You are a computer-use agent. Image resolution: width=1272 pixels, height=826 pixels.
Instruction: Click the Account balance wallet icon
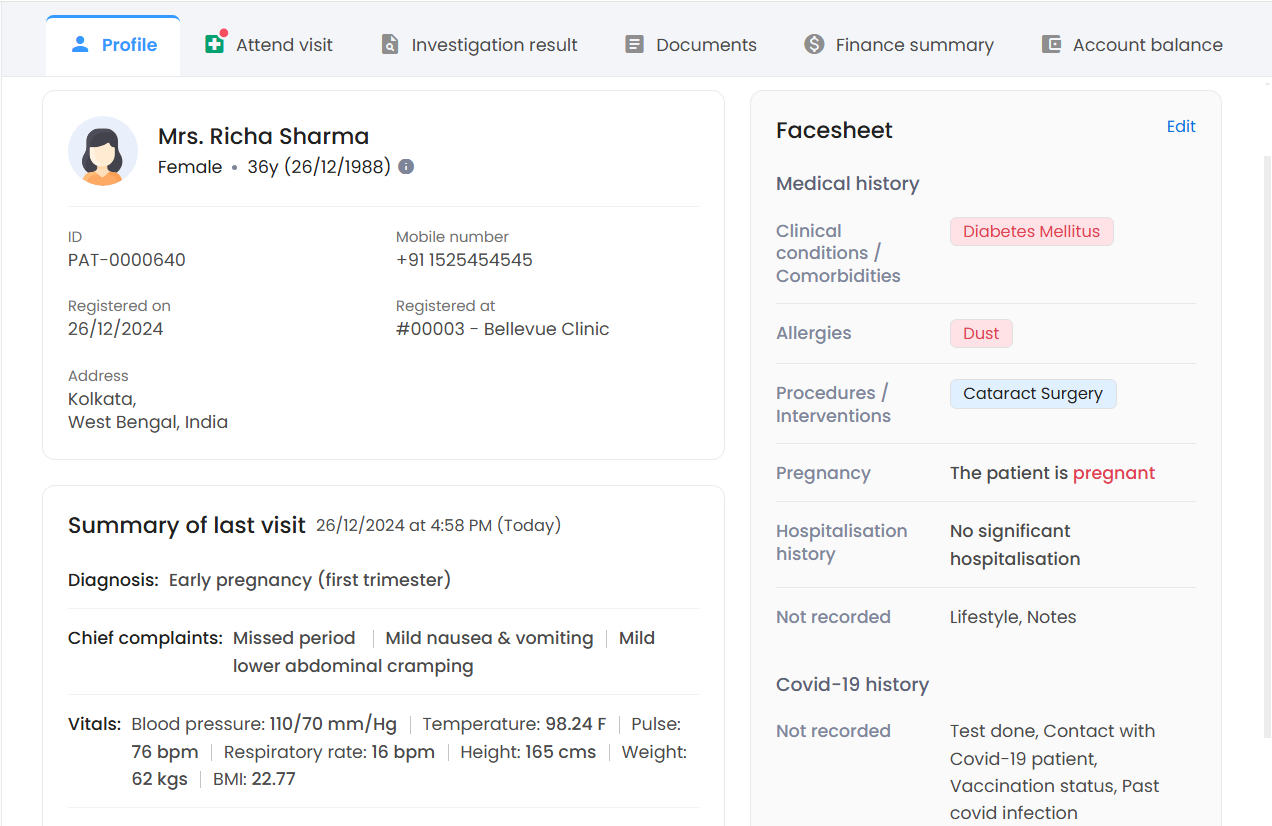(1051, 45)
